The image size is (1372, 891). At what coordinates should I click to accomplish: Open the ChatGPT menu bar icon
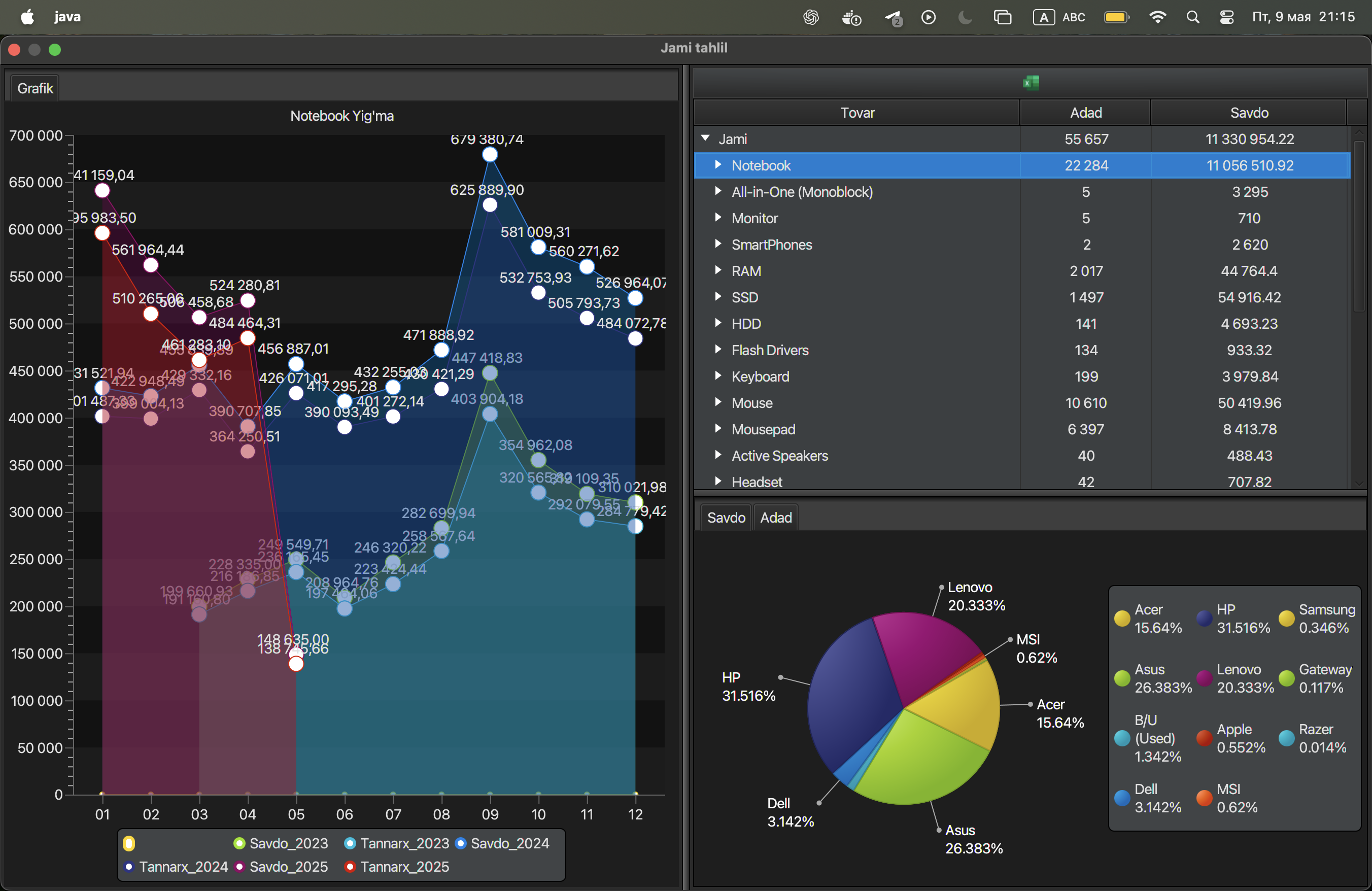click(810, 17)
